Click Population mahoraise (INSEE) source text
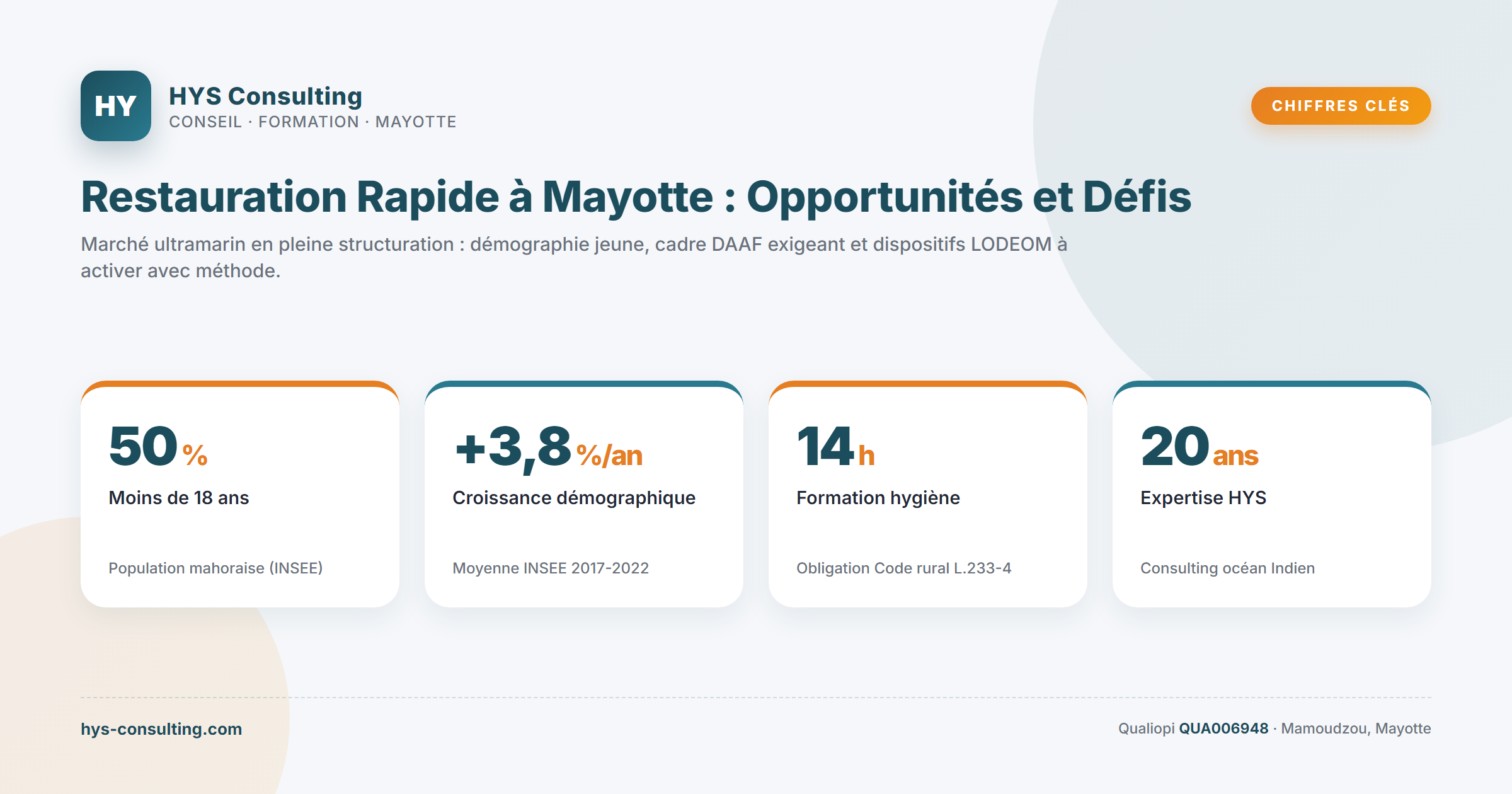 (x=215, y=568)
